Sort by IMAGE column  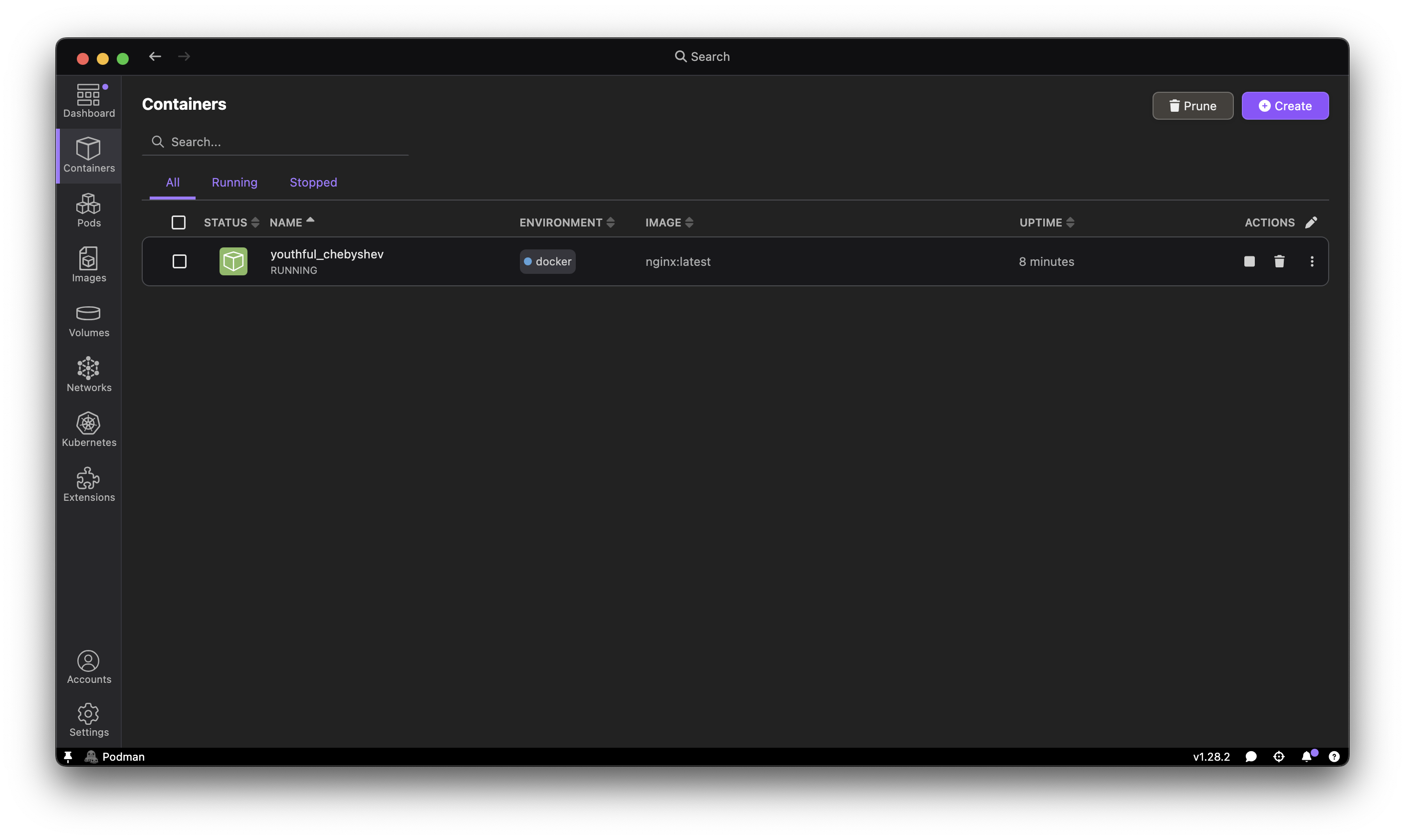(x=669, y=222)
